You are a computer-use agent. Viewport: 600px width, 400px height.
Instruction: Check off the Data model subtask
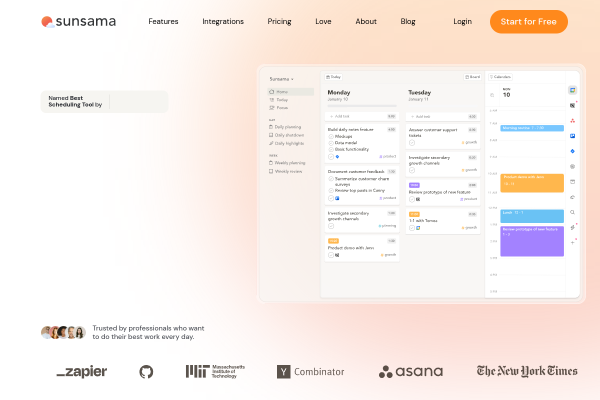pyautogui.click(x=331, y=143)
